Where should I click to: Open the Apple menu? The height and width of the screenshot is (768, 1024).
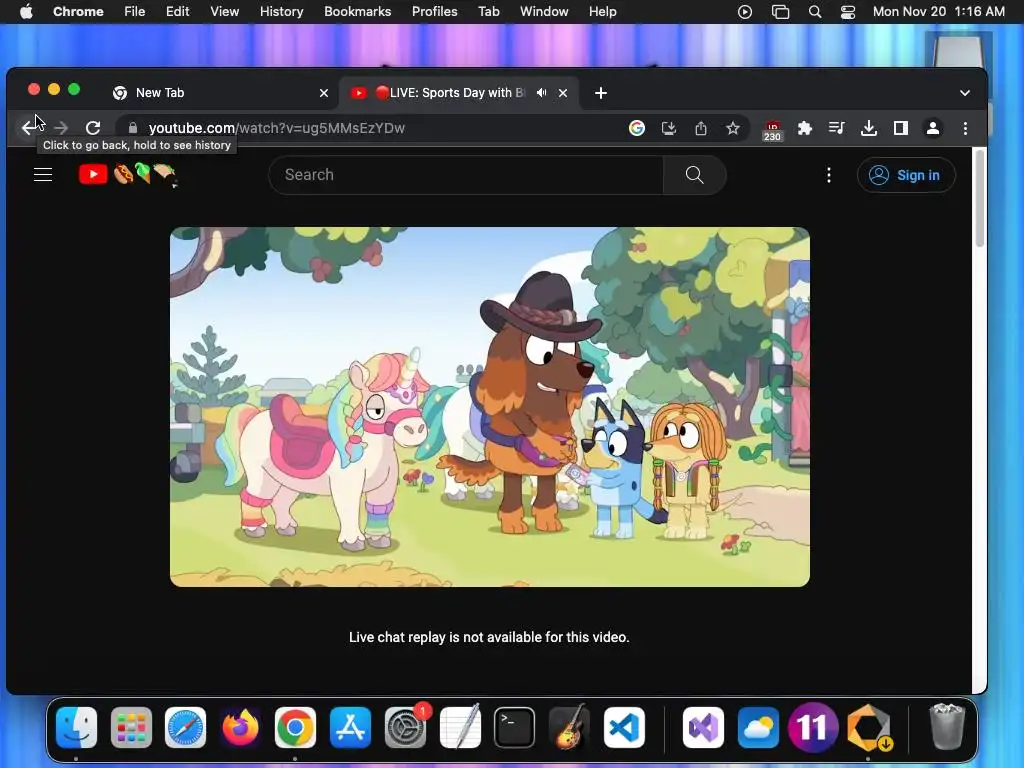[26, 12]
